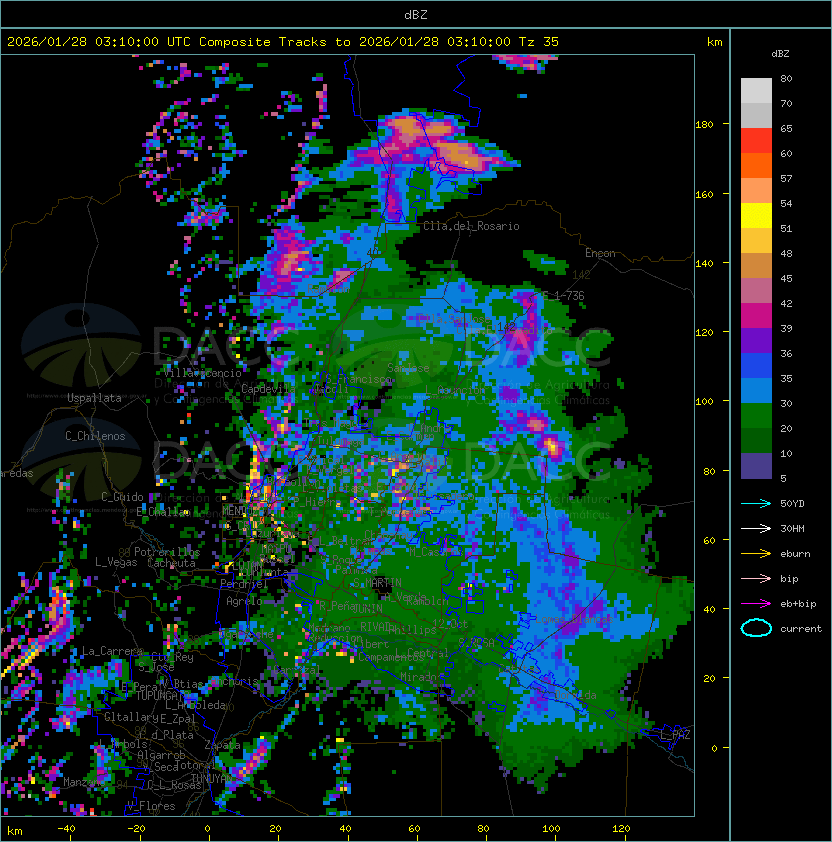This screenshot has width=832, height=842.
Task: Click the 'Potrerillos' map label
Action: 167,552
